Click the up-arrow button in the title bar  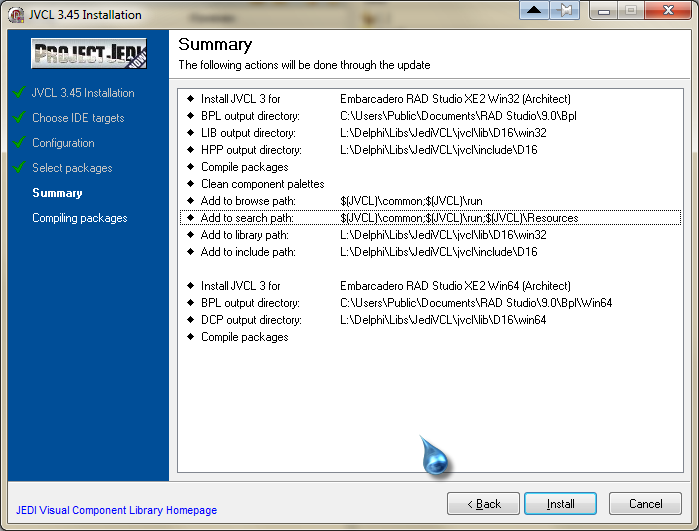535,11
